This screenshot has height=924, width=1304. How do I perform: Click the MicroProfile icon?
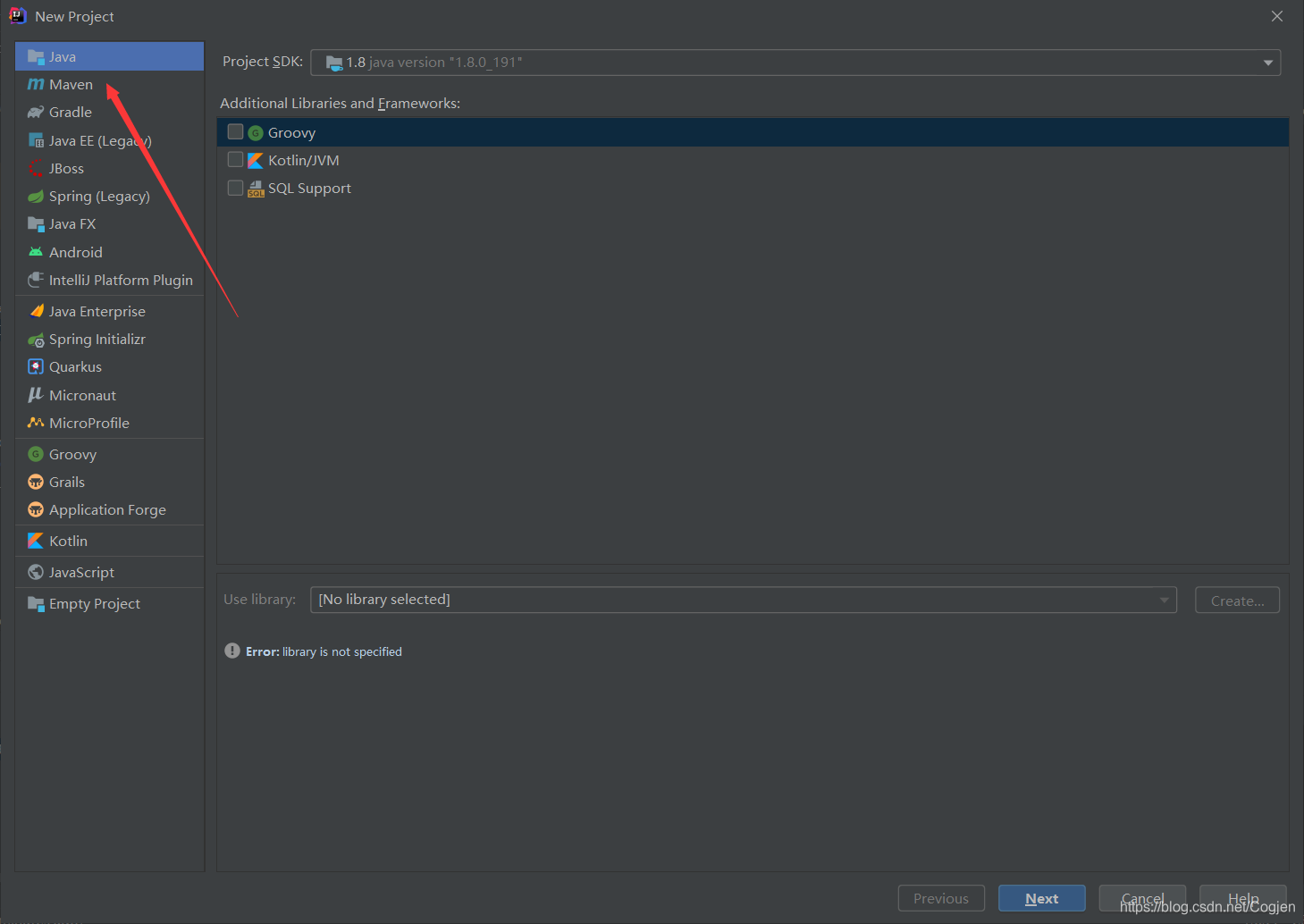(x=36, y=423)
